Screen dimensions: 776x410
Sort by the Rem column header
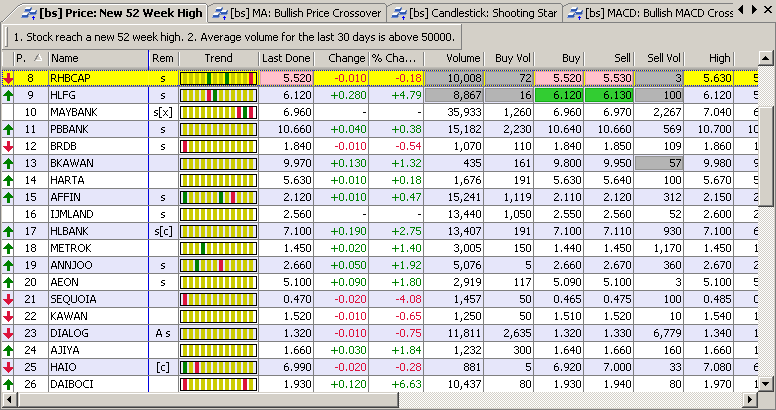pos(163,58)
